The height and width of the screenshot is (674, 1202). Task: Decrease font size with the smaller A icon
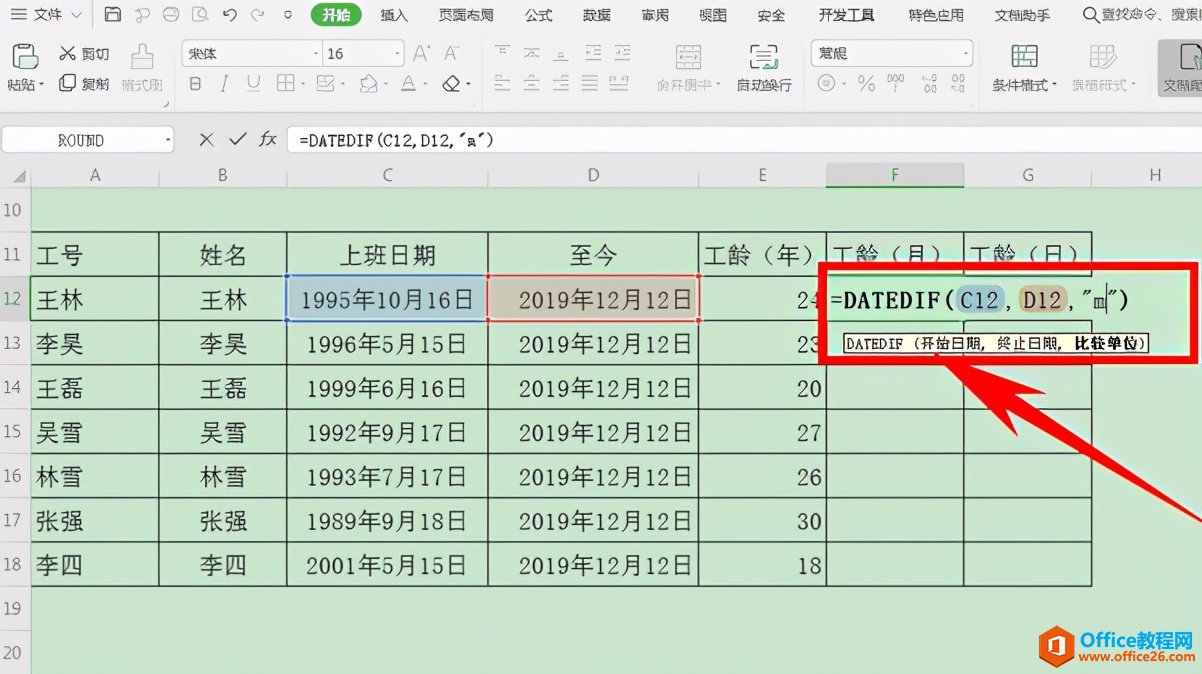pos(451,54)
